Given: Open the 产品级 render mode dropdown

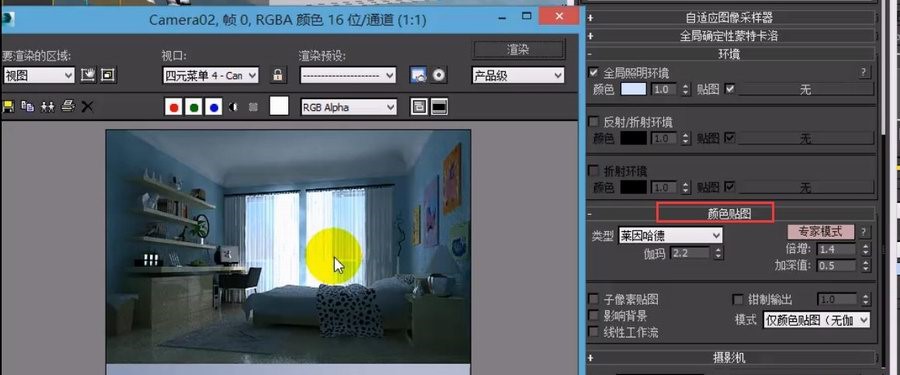Looking at the screenshot, I should [518, 75].
